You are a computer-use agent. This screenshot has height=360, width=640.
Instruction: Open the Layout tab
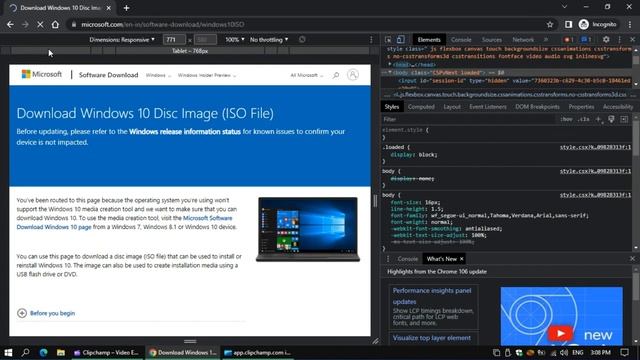(452, 107)
